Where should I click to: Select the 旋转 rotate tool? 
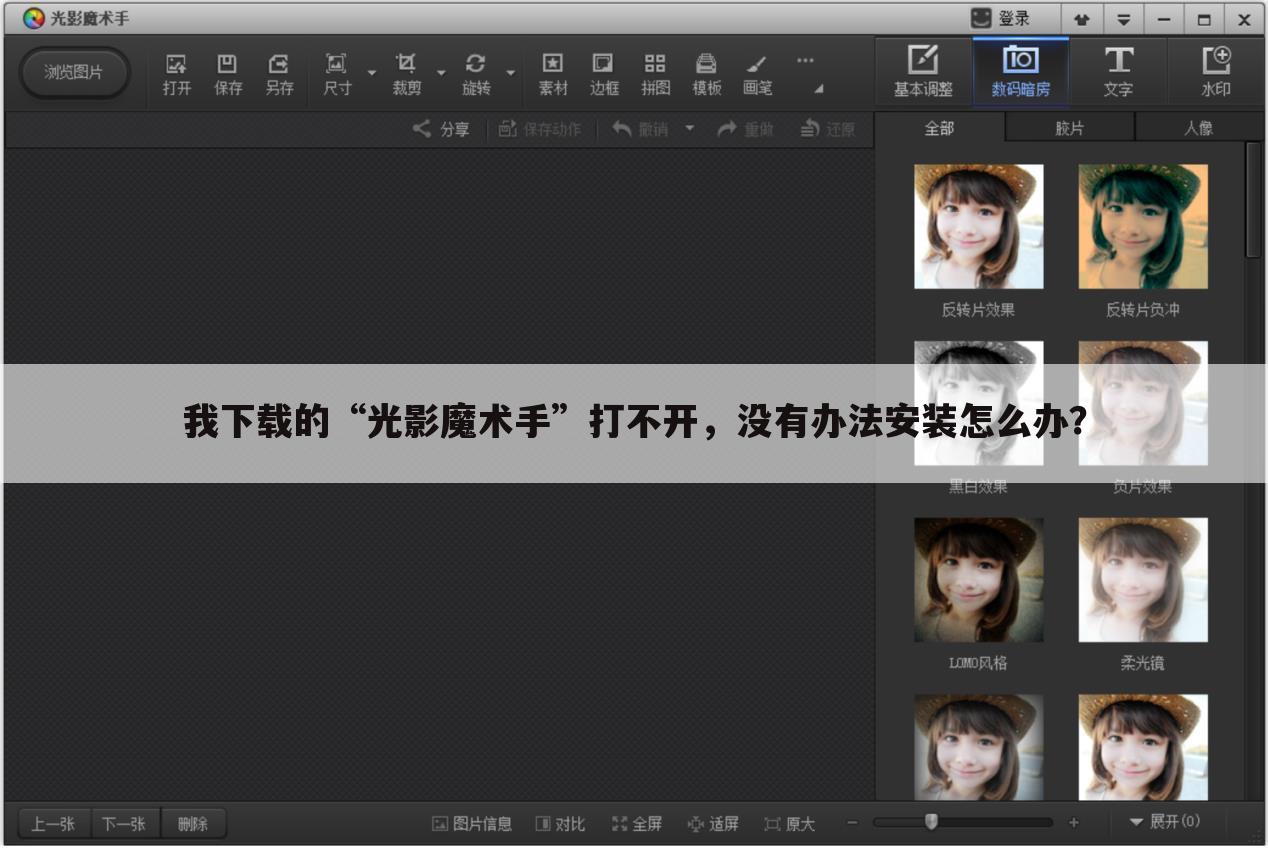pyautogui.click(x=476, y=74)
